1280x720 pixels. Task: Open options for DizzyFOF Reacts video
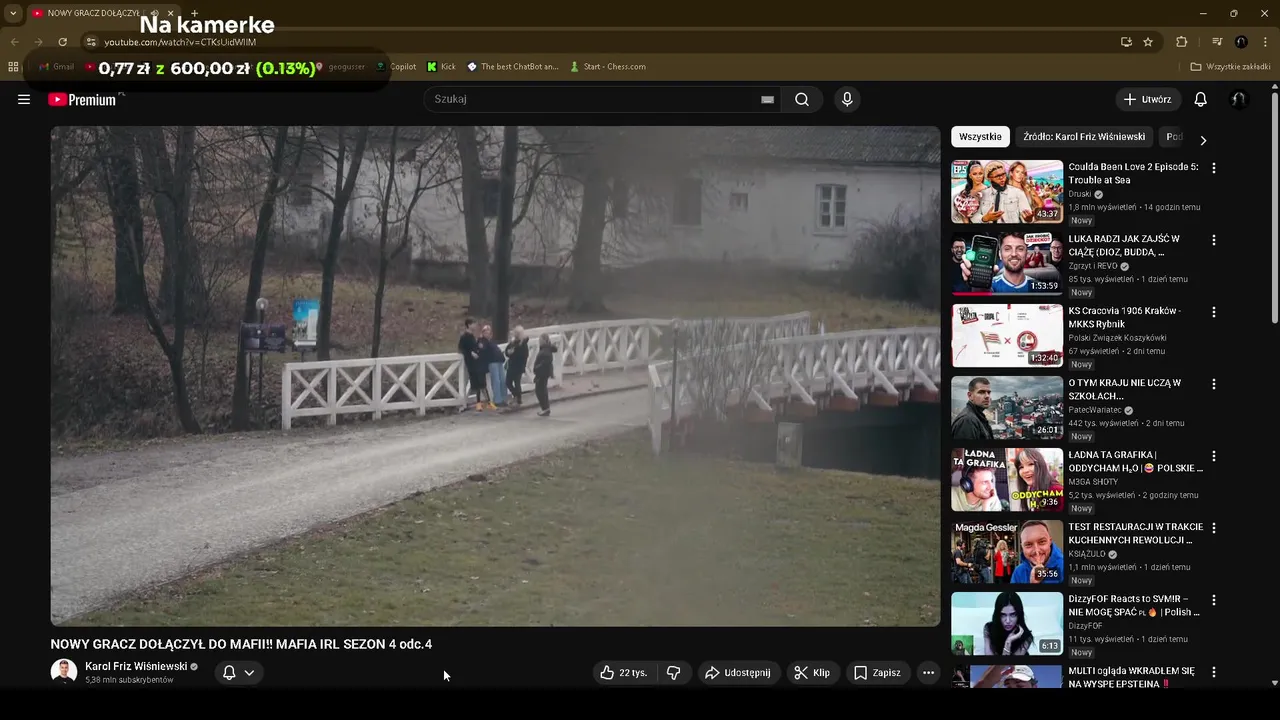(1214, 600)
